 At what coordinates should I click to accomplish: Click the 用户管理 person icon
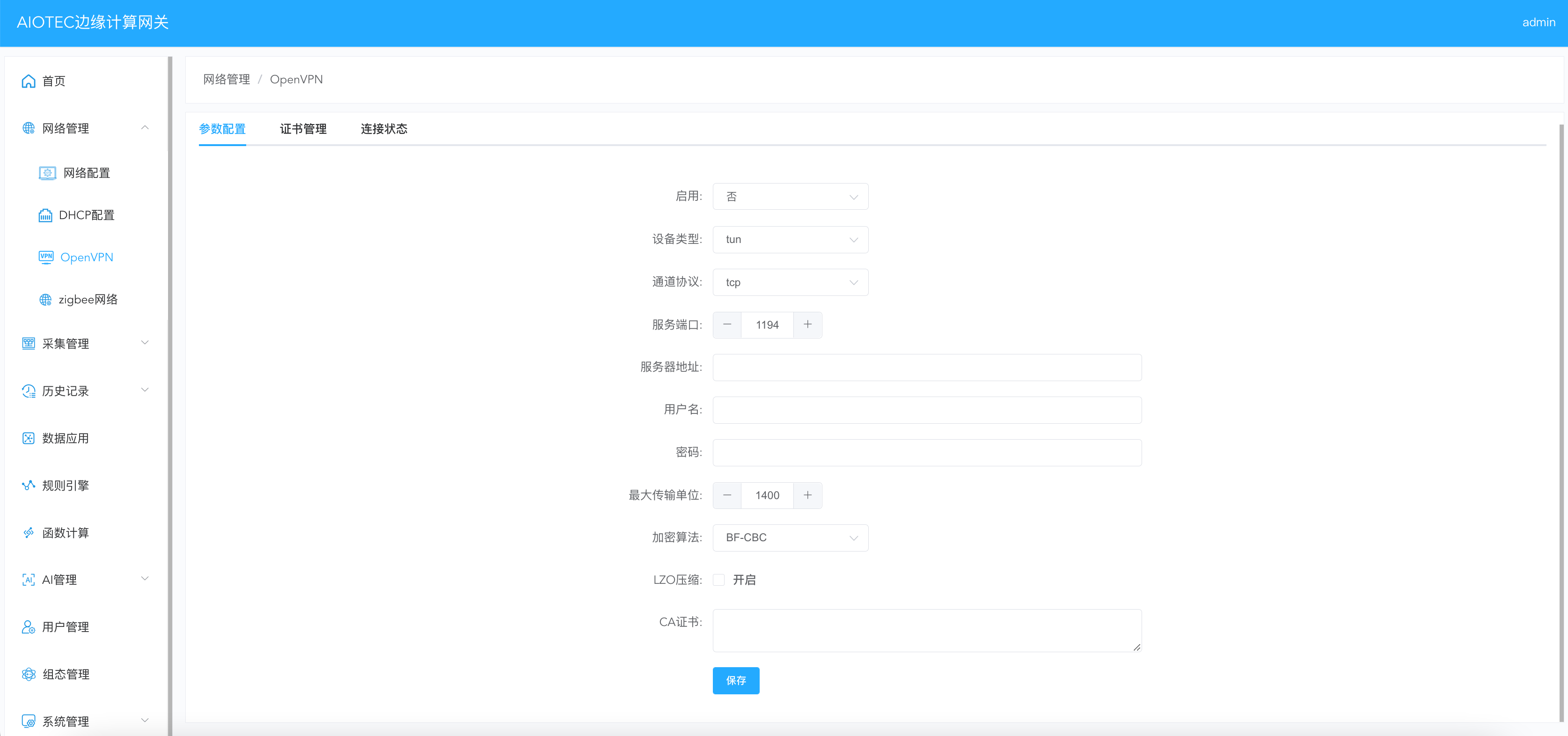point(29,627)
